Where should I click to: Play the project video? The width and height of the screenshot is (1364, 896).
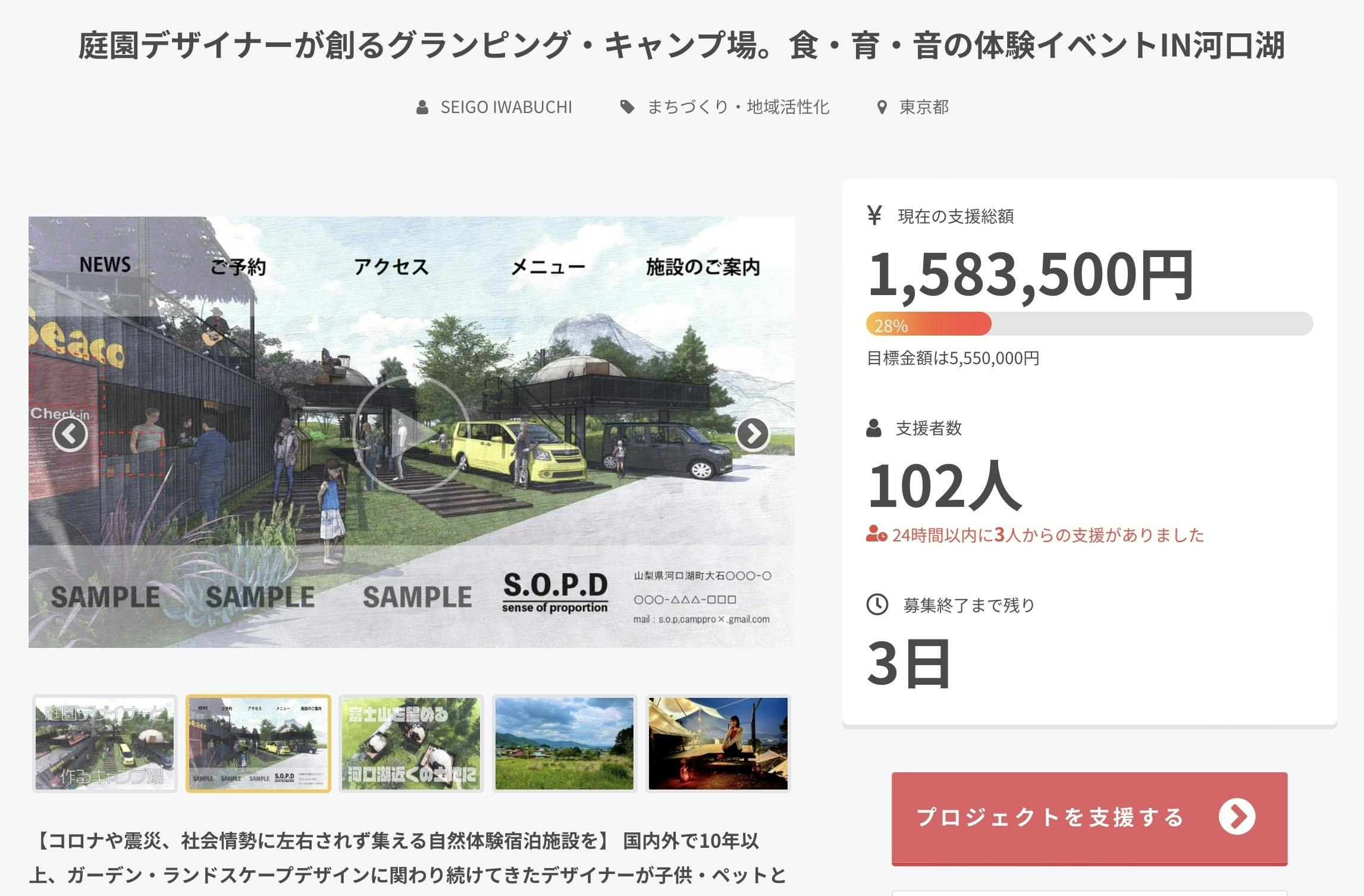click(x=412, y=434)
